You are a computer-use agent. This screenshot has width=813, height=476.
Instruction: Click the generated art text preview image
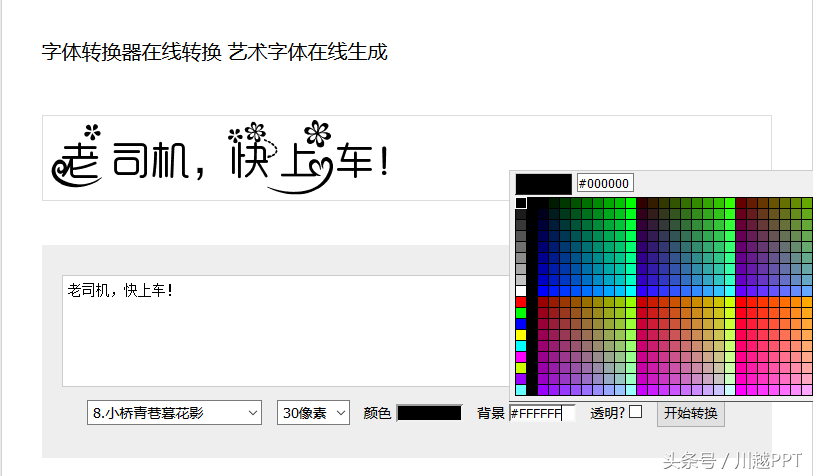220,158
